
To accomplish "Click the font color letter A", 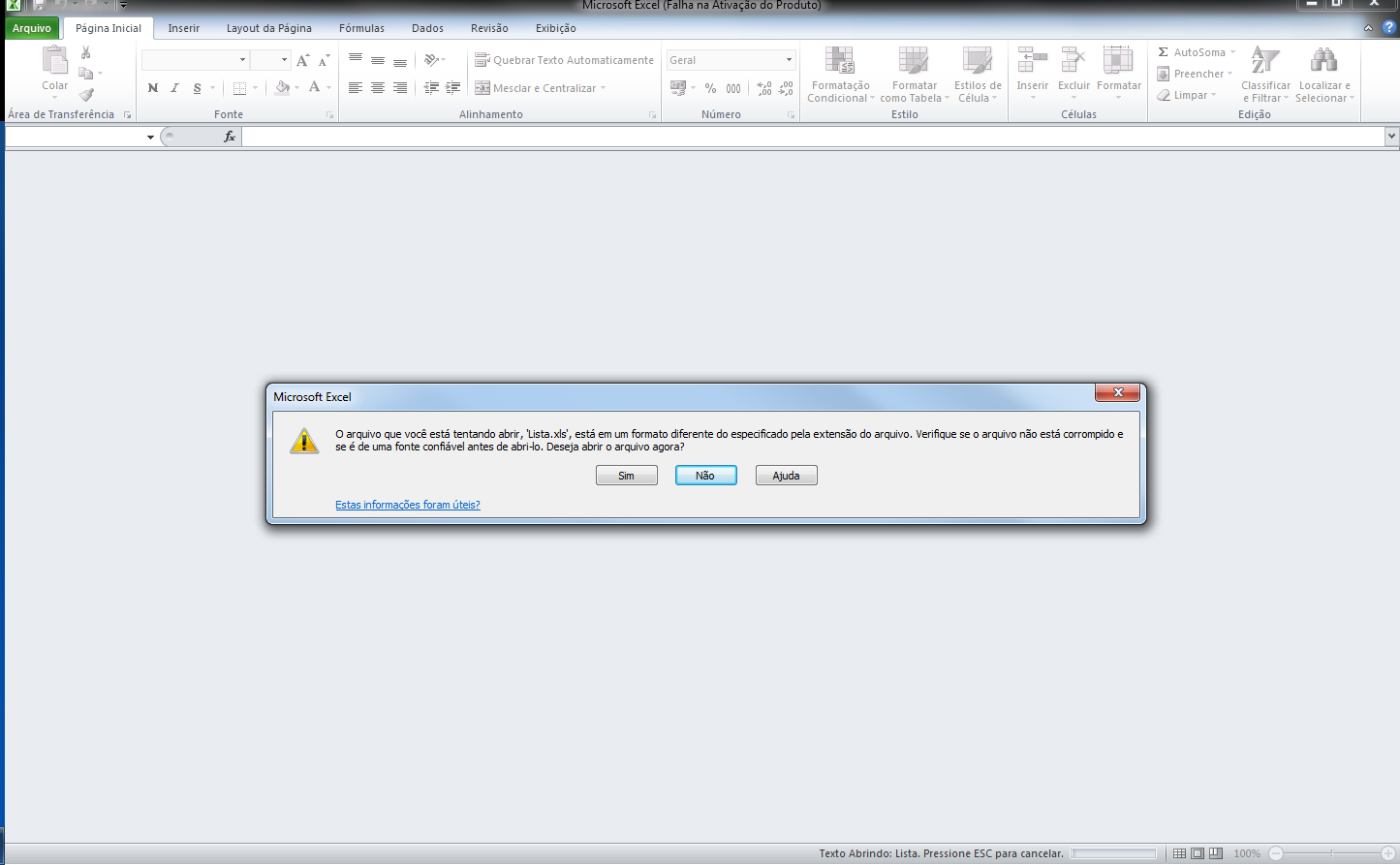I will (314, 88).
